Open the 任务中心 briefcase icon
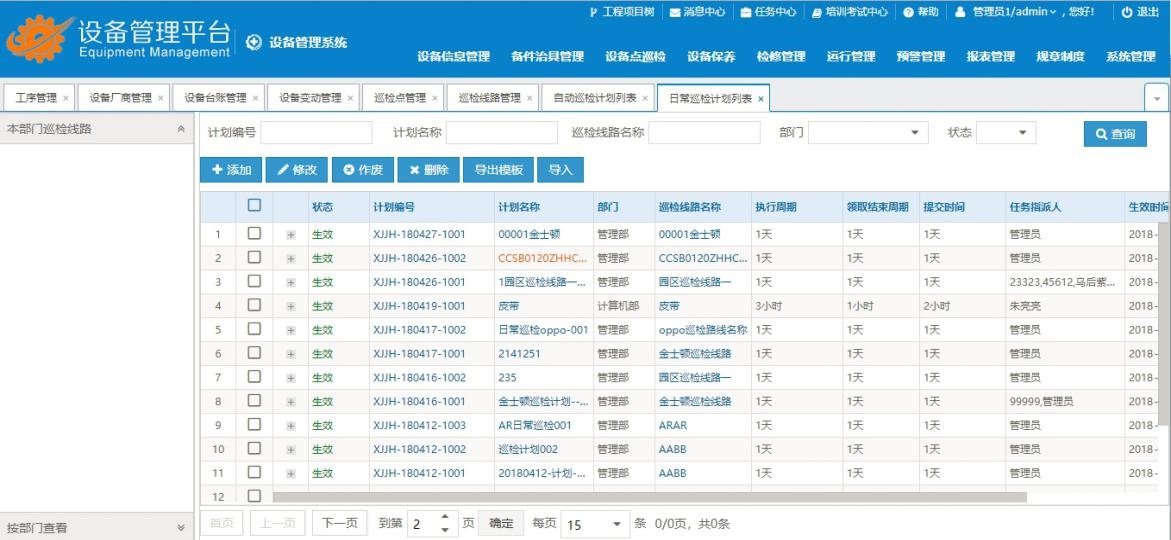 coord(746,12)
